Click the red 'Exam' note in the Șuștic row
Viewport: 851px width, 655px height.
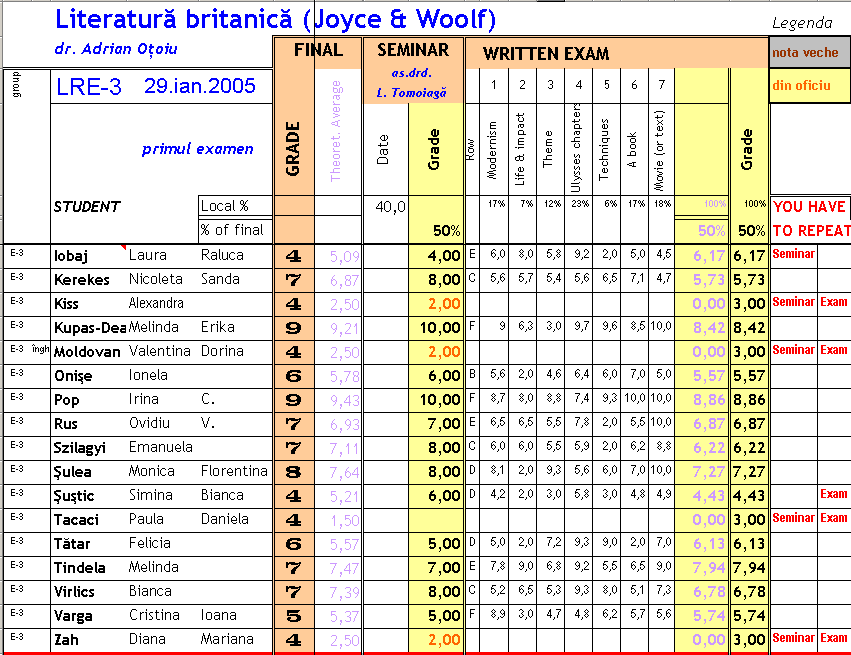point(834,494)
